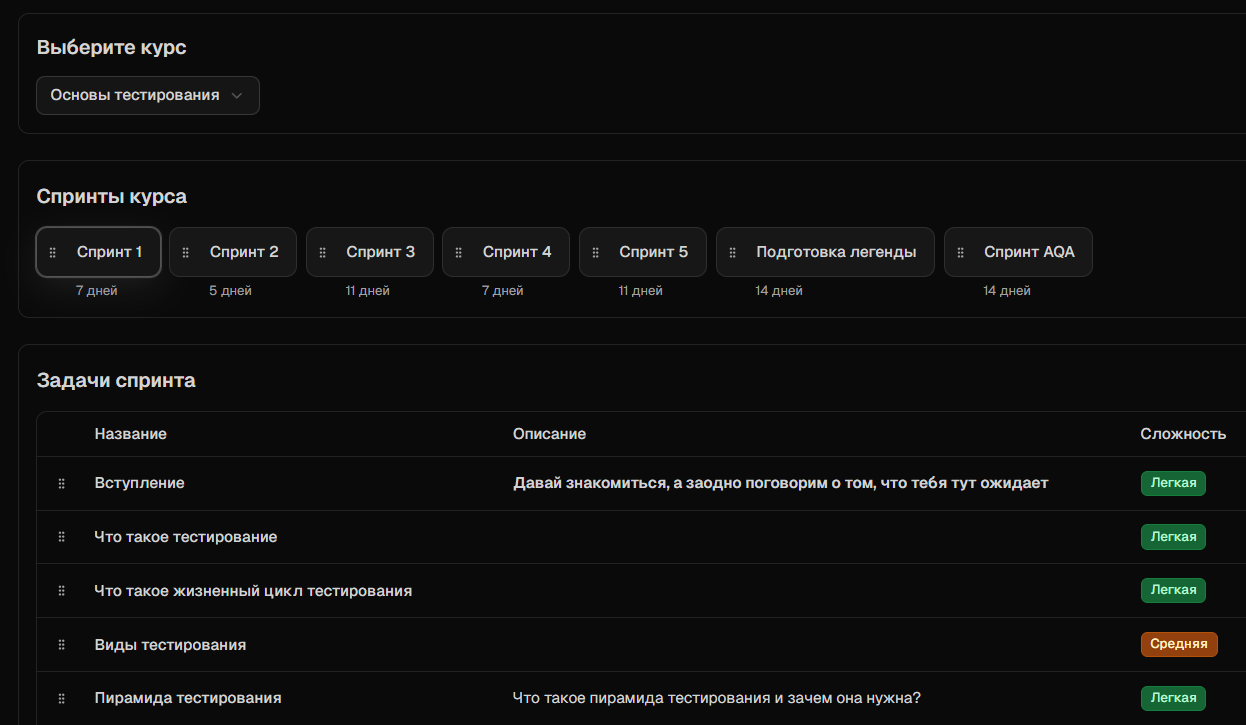Click drag handle of Вступление row

[61, 484]
